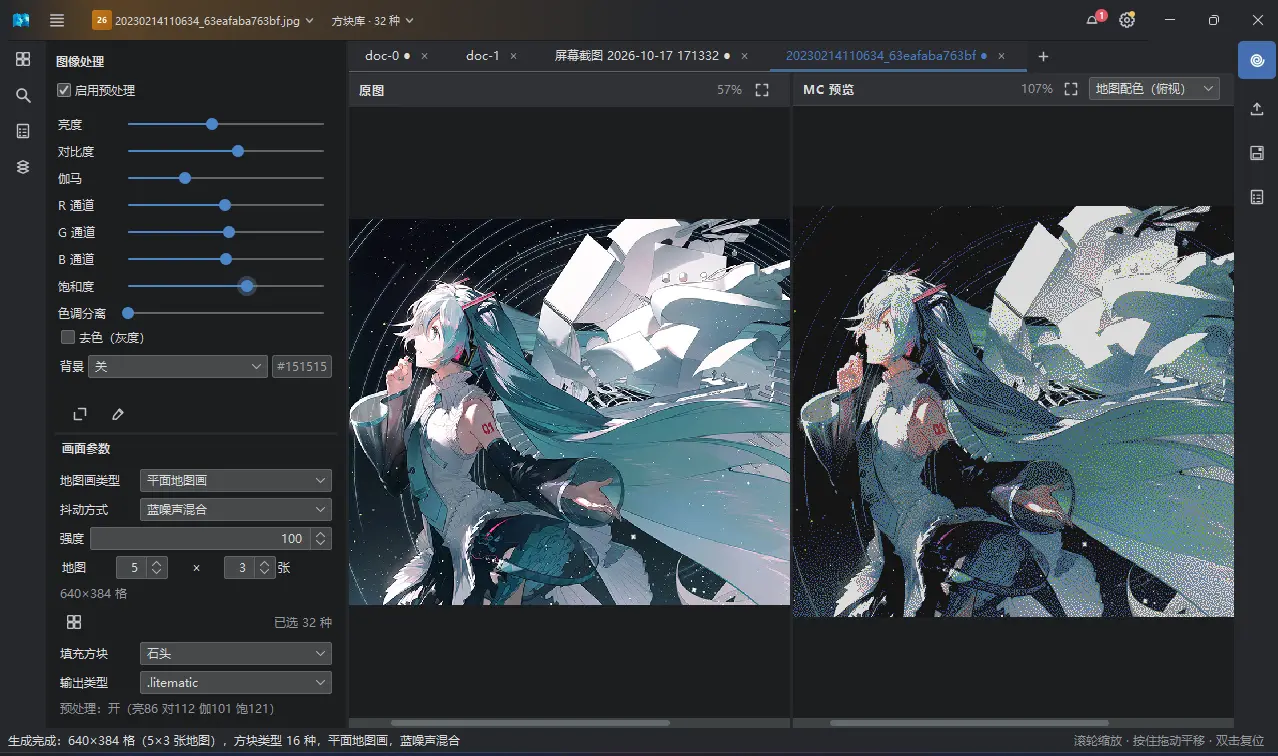Fullscreen the MC 预览 panel
The width and height of the screenshot is (1278, 756).
point(1071,89)
